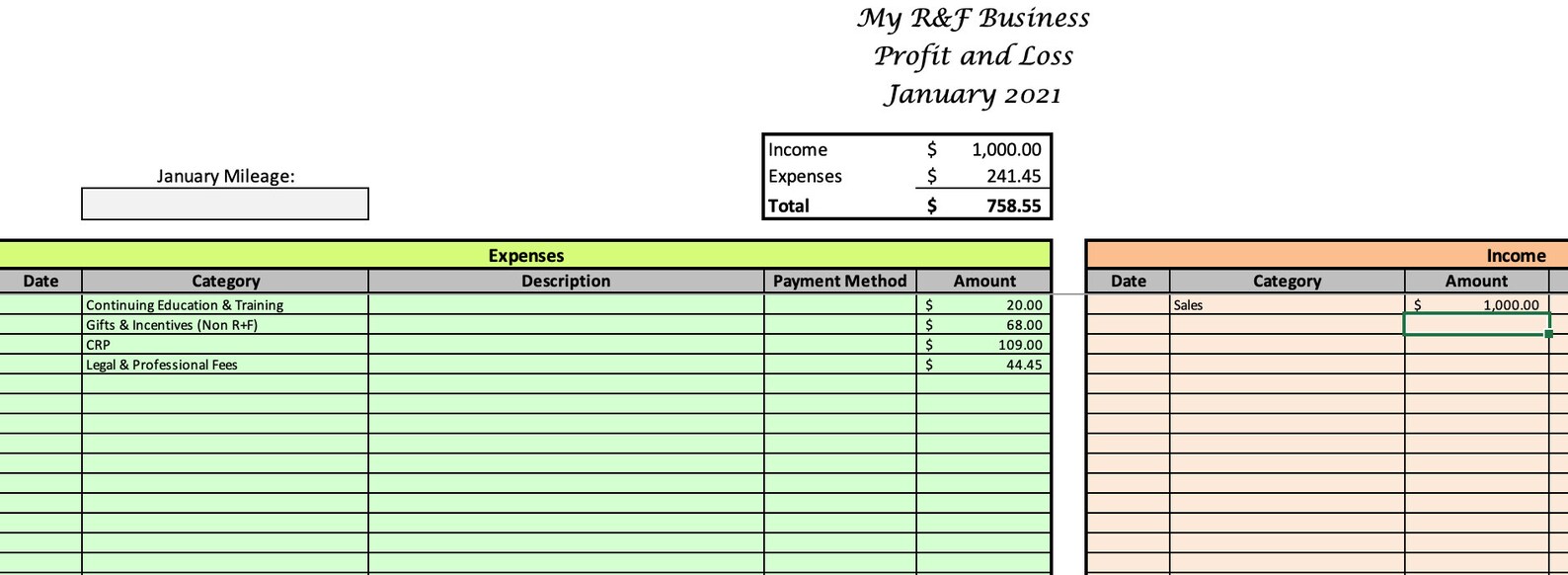Select the 'Gifts & Incentives (Non R+F)' cell
This screenshot has width=1568, height=575.
point(225,325)
